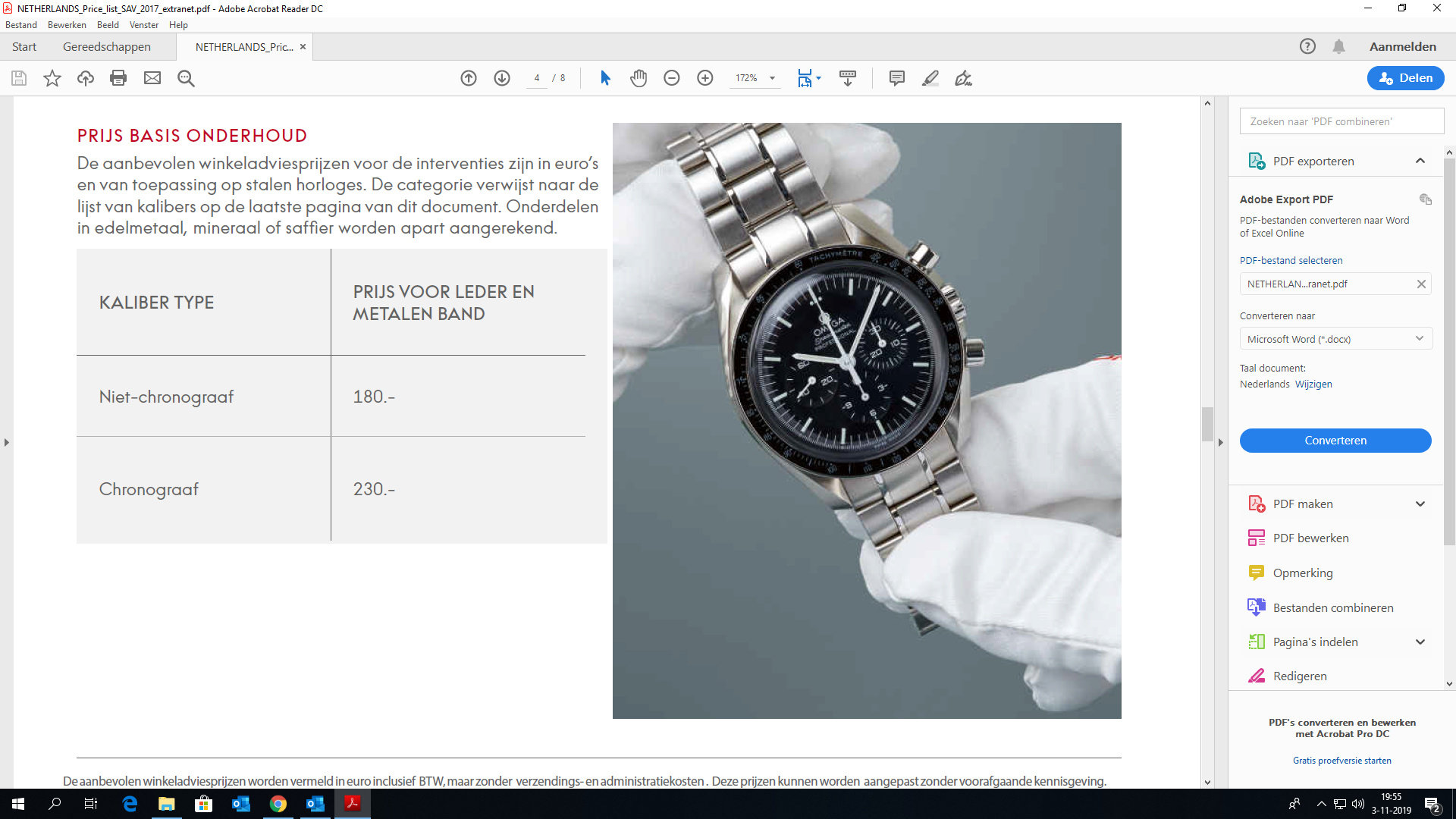Click the search tools input field

(1341, 121)
